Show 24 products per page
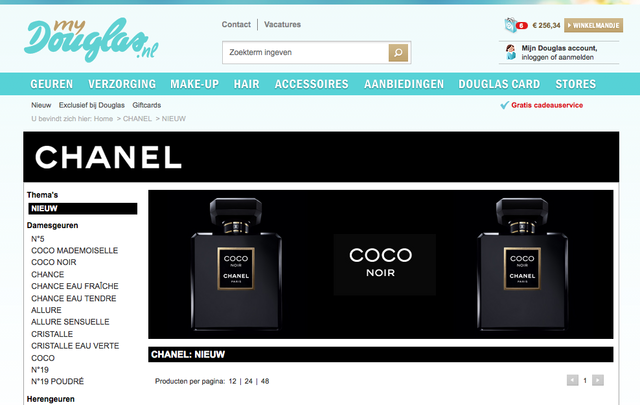The width and height of the screenshot is (640, 405). (248, 381)
